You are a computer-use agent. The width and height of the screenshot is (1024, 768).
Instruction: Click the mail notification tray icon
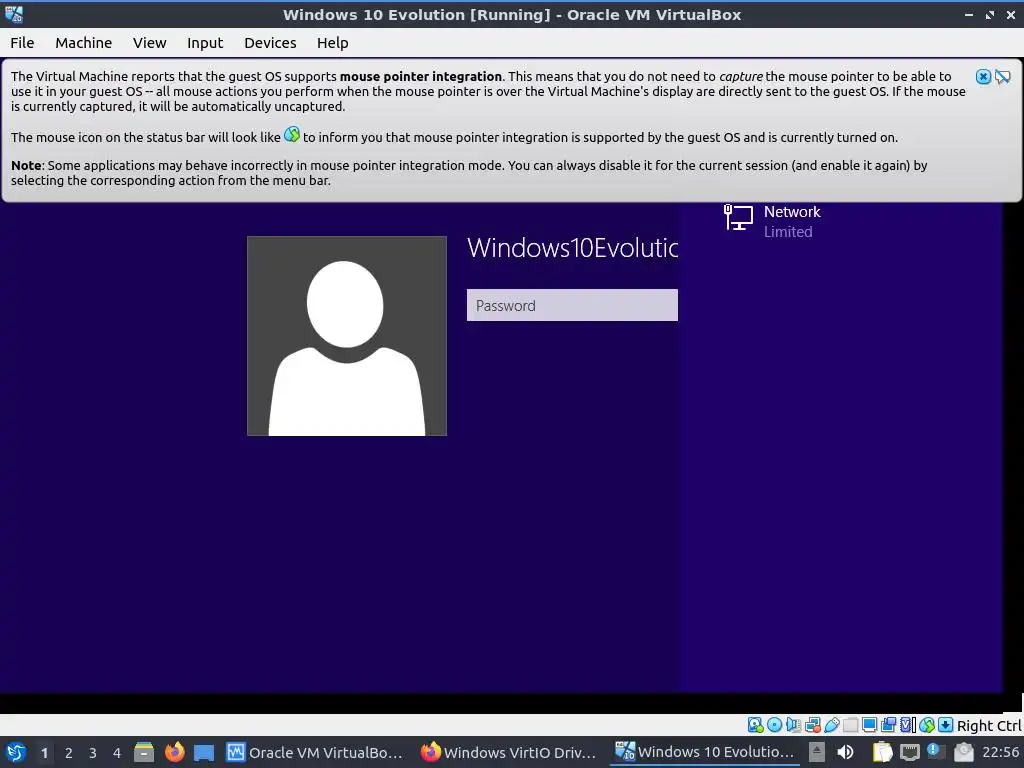coord(963,752)
